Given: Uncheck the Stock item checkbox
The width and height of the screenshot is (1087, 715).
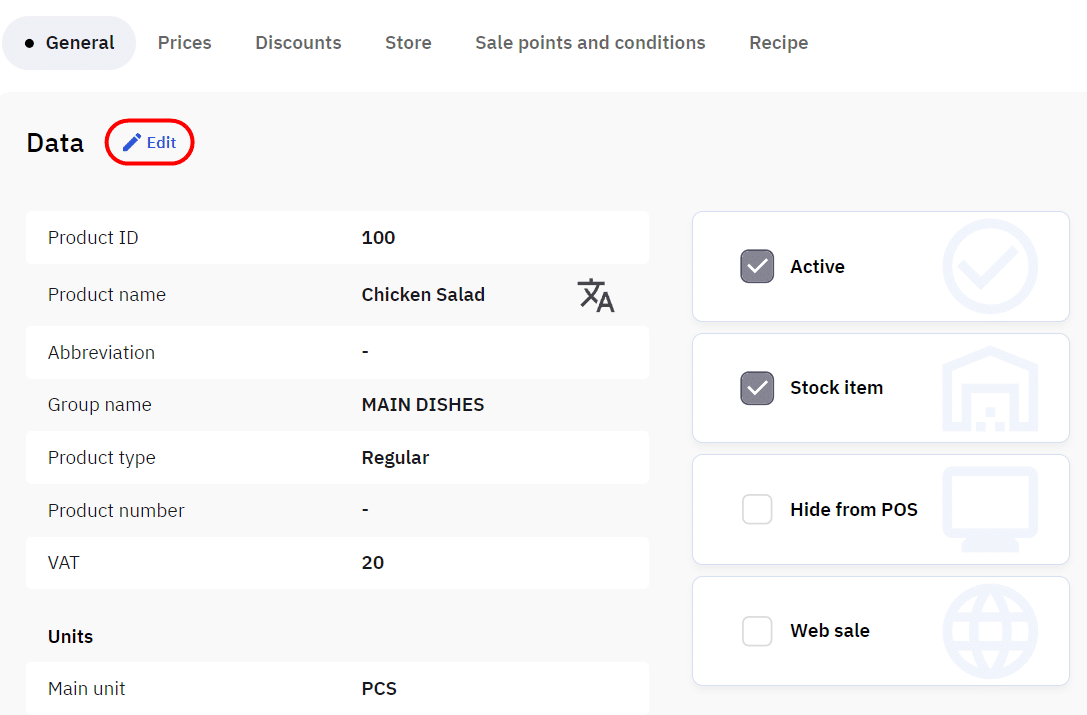Looking at the screenshot, I should point(757,388).
